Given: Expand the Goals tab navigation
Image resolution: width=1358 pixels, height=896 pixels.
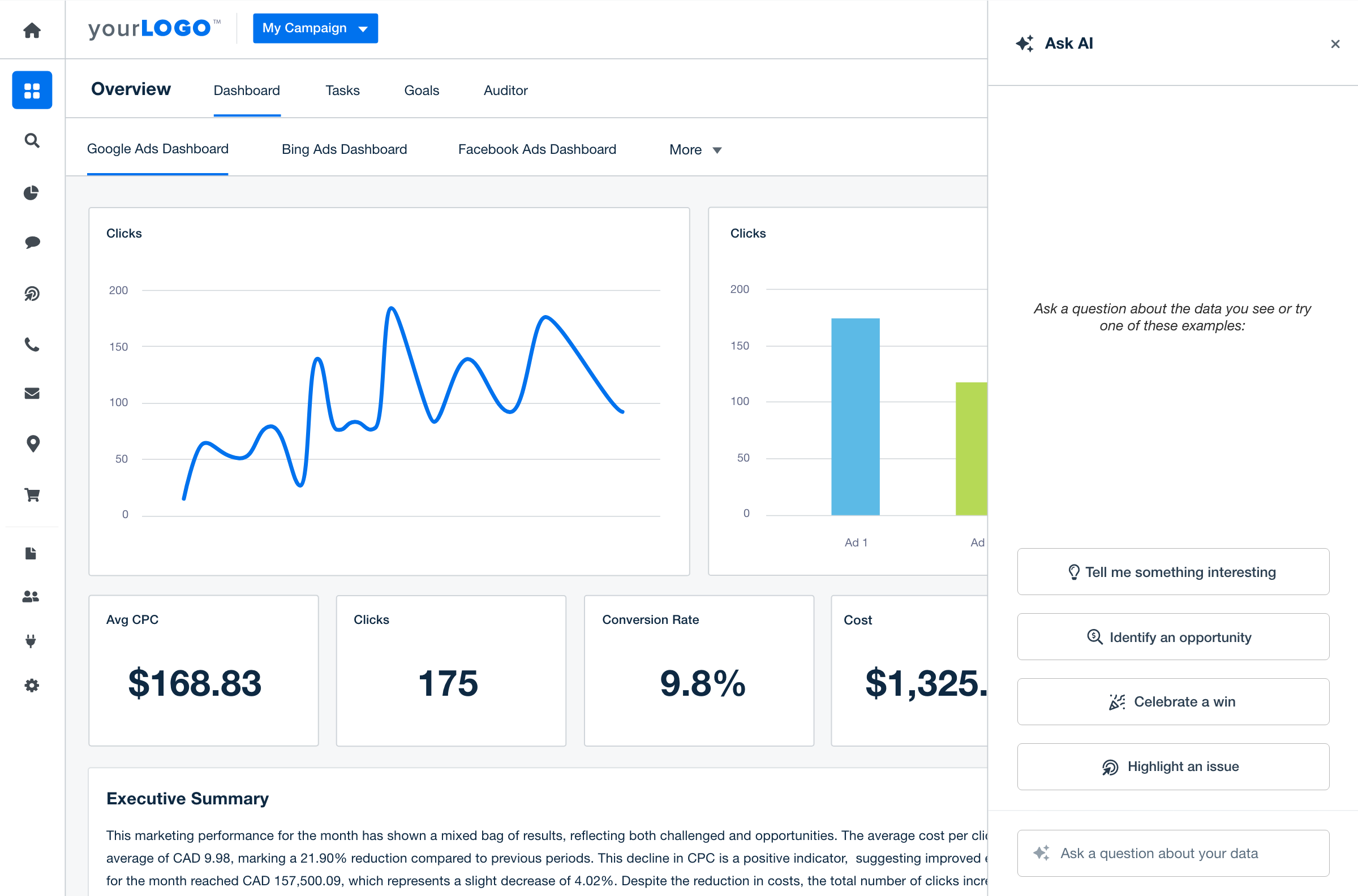Looking at the screenshot, I should pyautogui.click(x=421, y=90).
